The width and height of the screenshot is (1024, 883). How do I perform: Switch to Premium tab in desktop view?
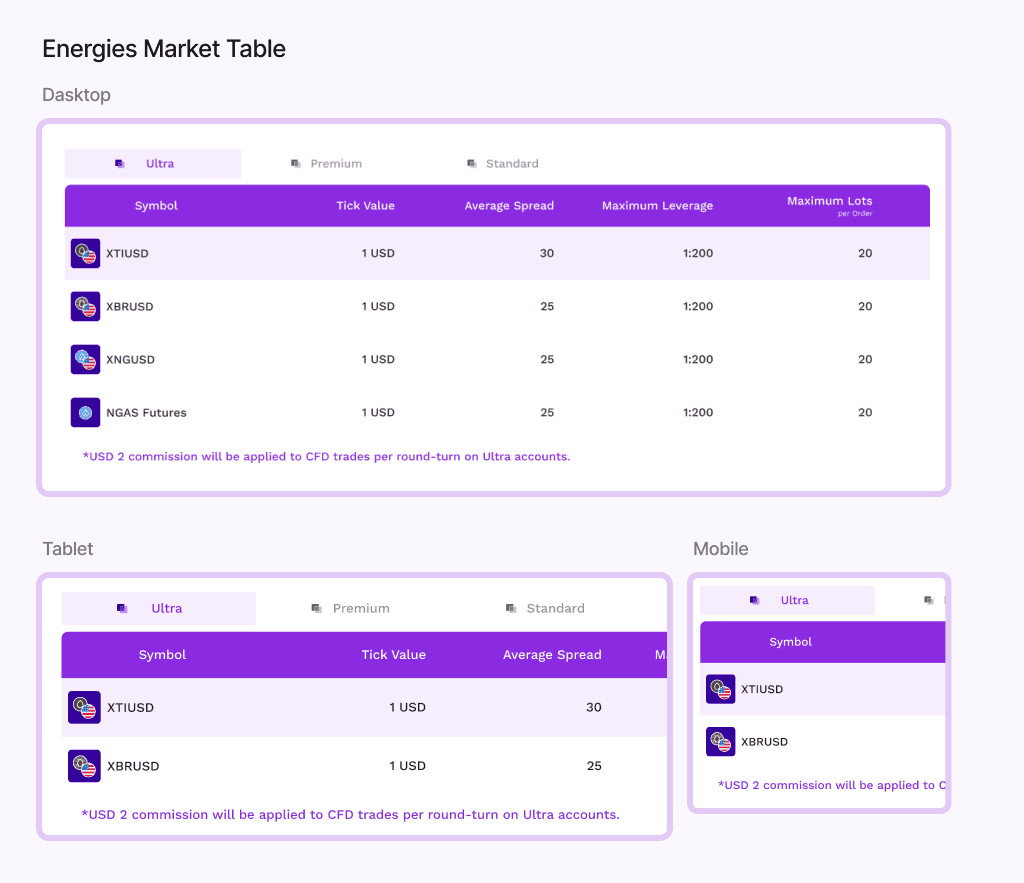[x=327, y=163]
